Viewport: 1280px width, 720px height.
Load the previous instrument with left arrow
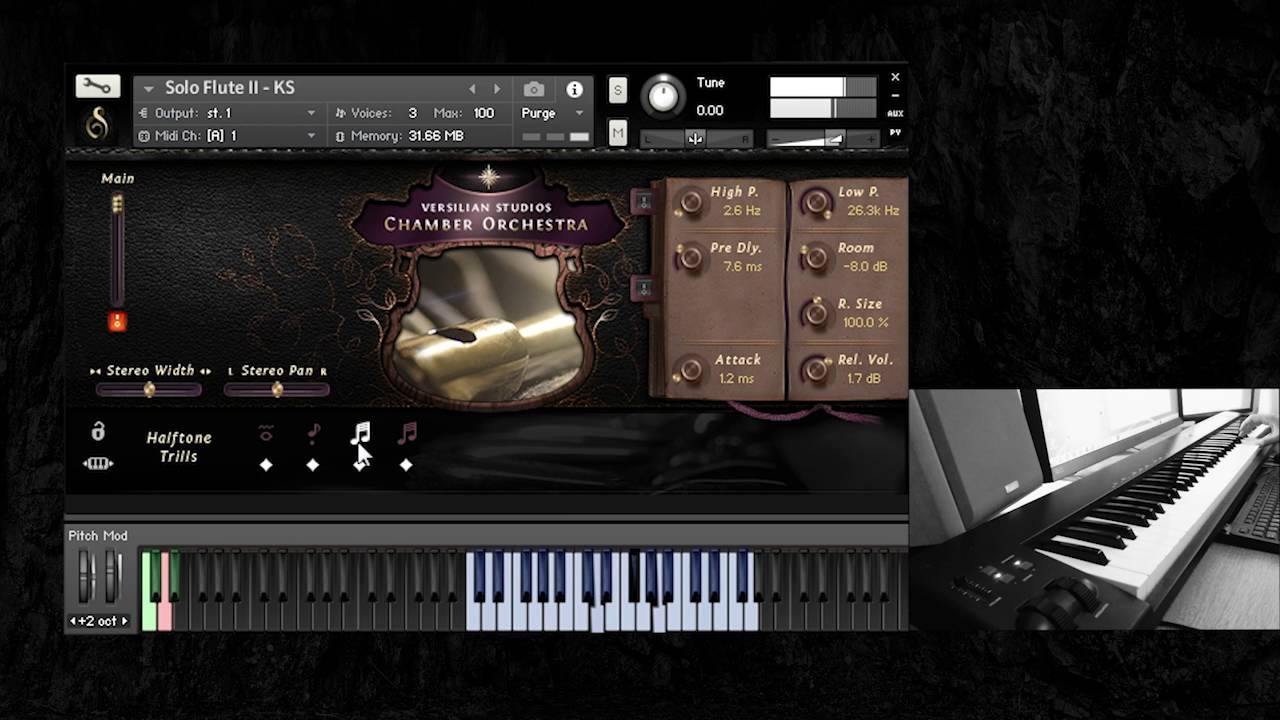[473, 89]
